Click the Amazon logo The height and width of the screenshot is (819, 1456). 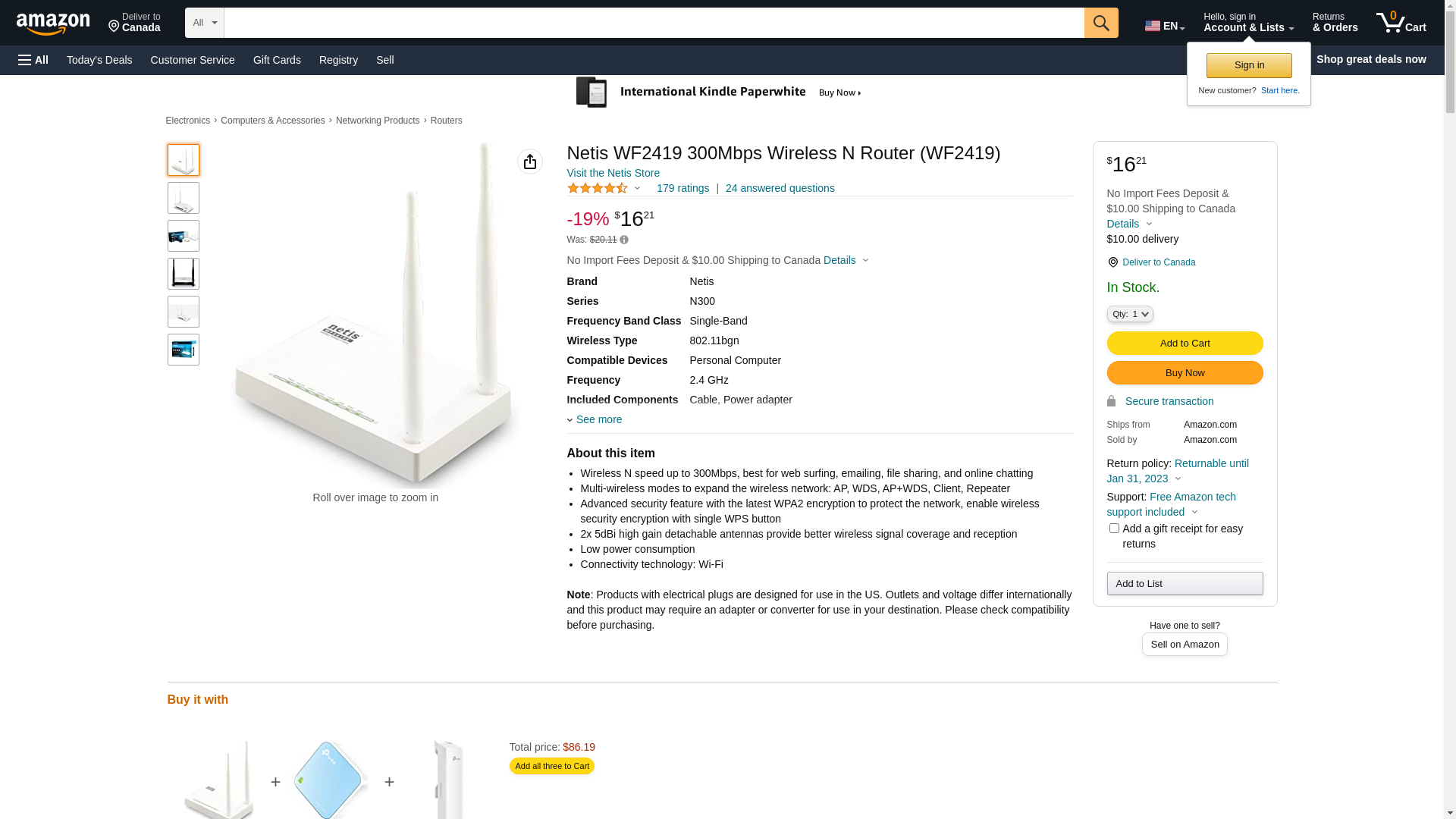pyautogui.click(x=53, y=24)
